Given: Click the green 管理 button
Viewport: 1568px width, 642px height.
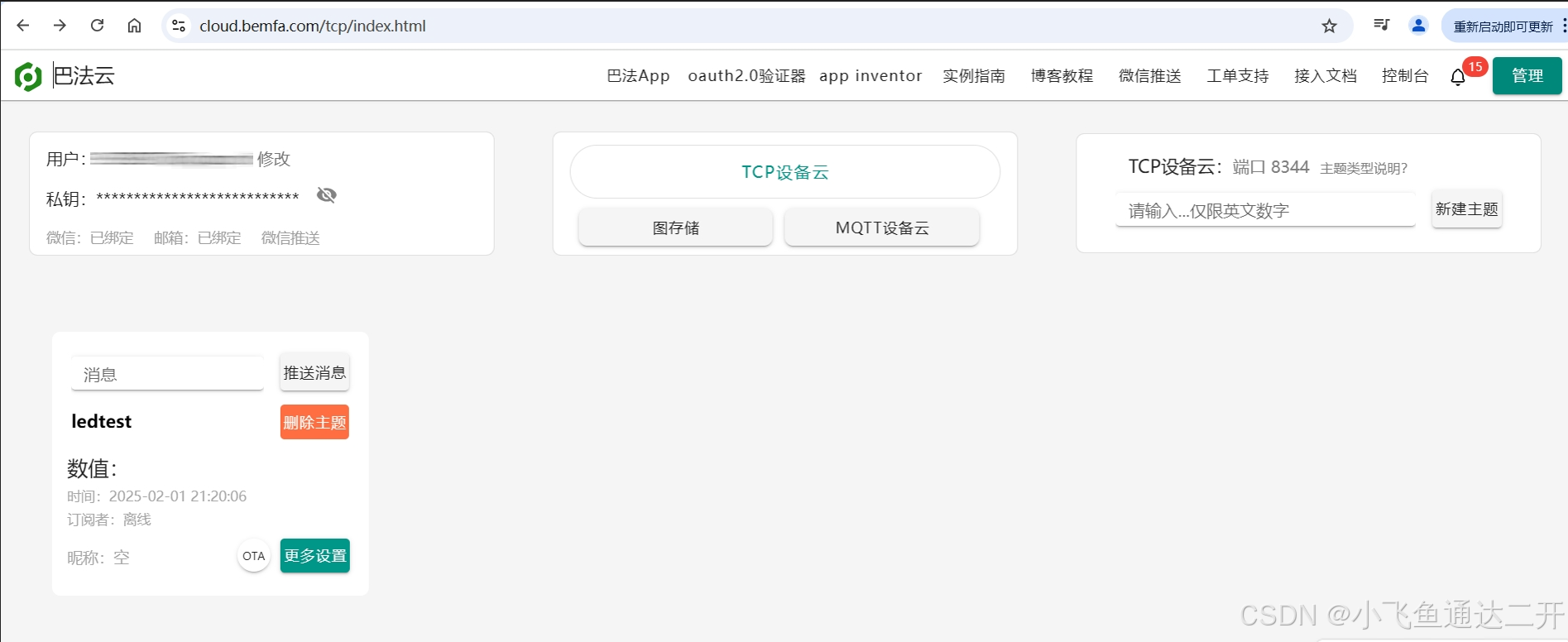Looking at the screenshot, I should pyautogui.click(x=1527, y=76).
